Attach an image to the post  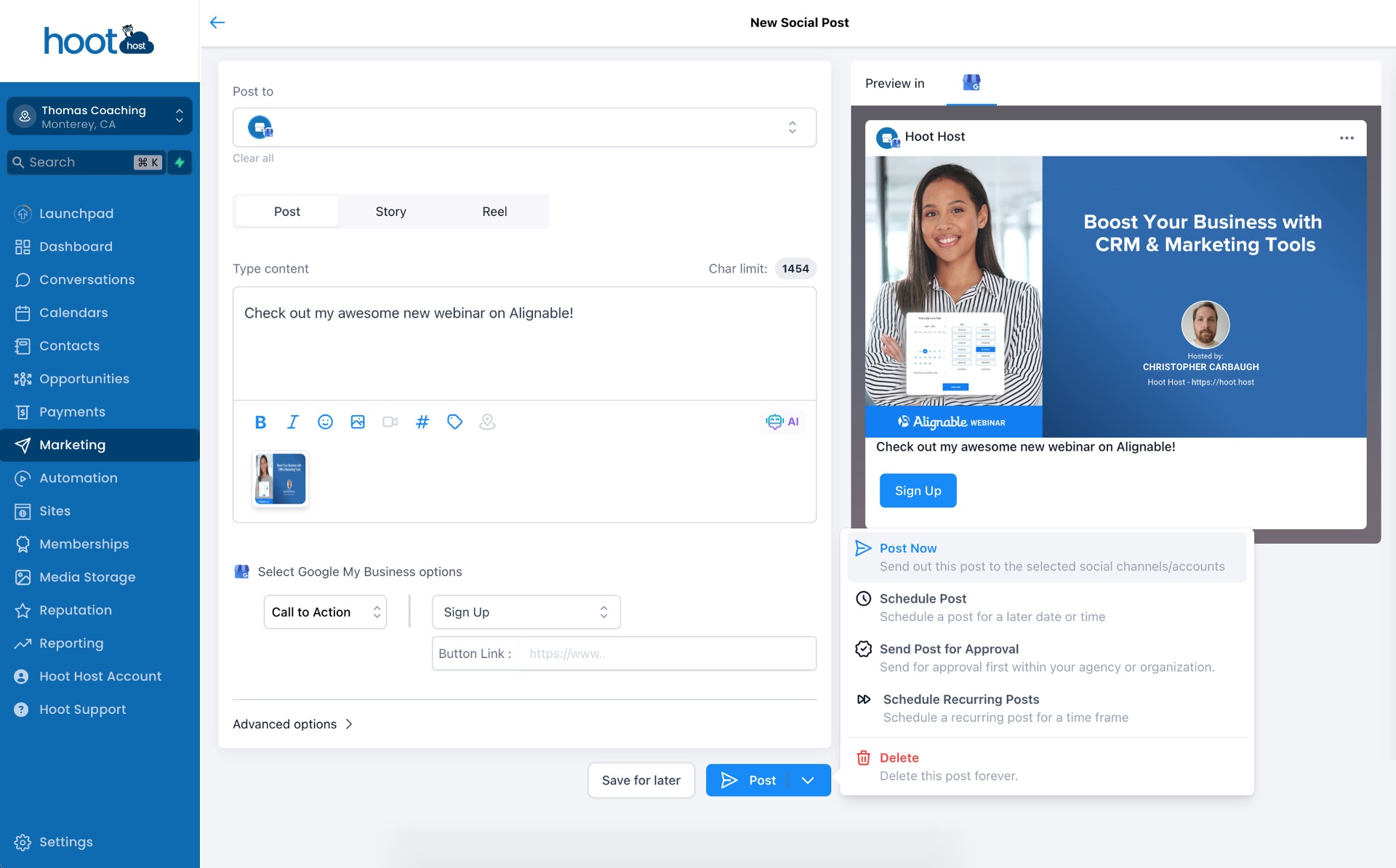coord(357,422)
